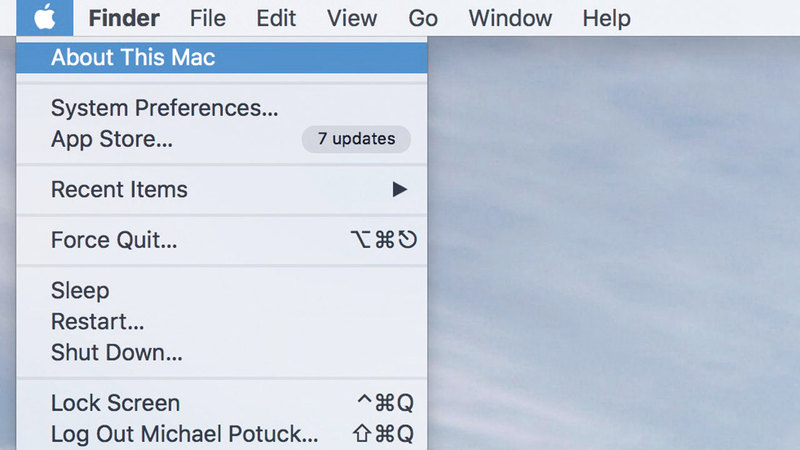The width and height of the screenshot is (800, 450).
Task: Open the File menu
Action: coord(207,18)
